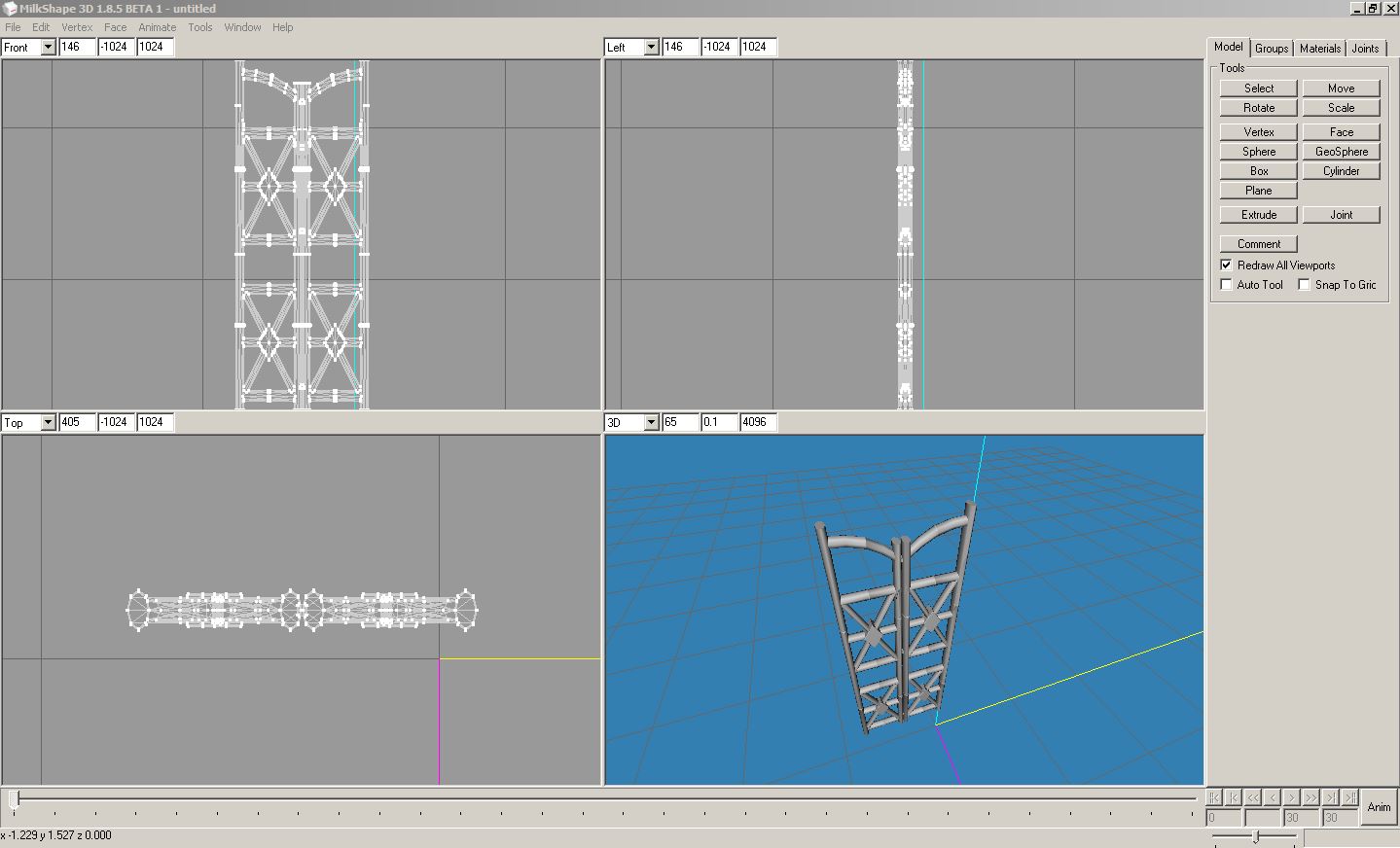Switch to the Materials tab

[1319, 48]
